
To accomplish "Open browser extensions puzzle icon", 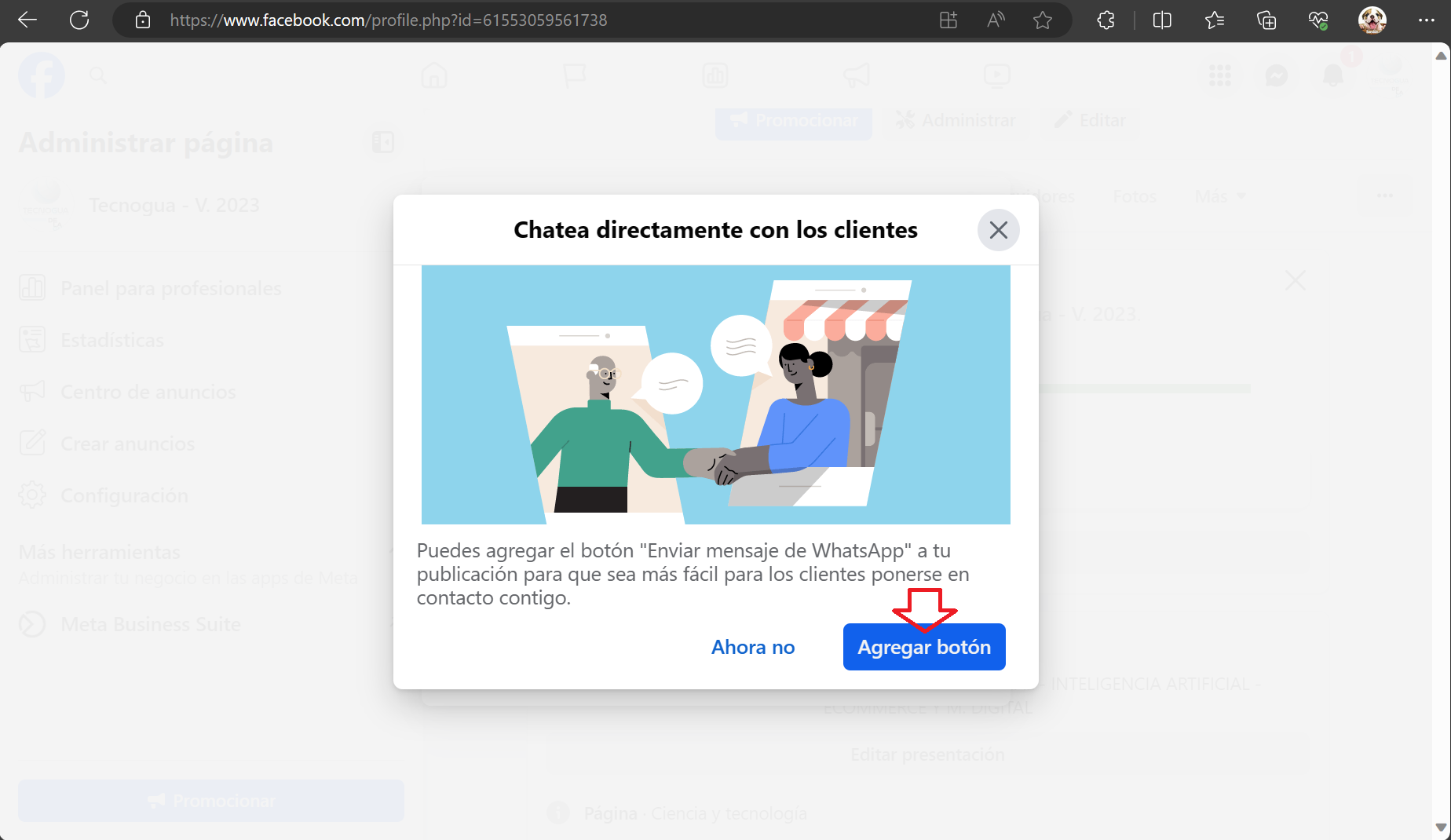I will point(1106,20).
